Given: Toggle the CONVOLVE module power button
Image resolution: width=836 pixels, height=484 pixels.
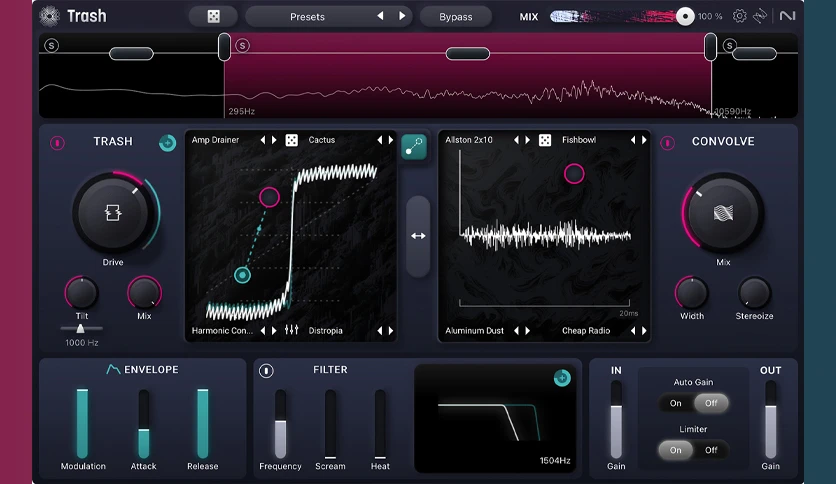Looking at the screenshot, I should pos(668,142).
